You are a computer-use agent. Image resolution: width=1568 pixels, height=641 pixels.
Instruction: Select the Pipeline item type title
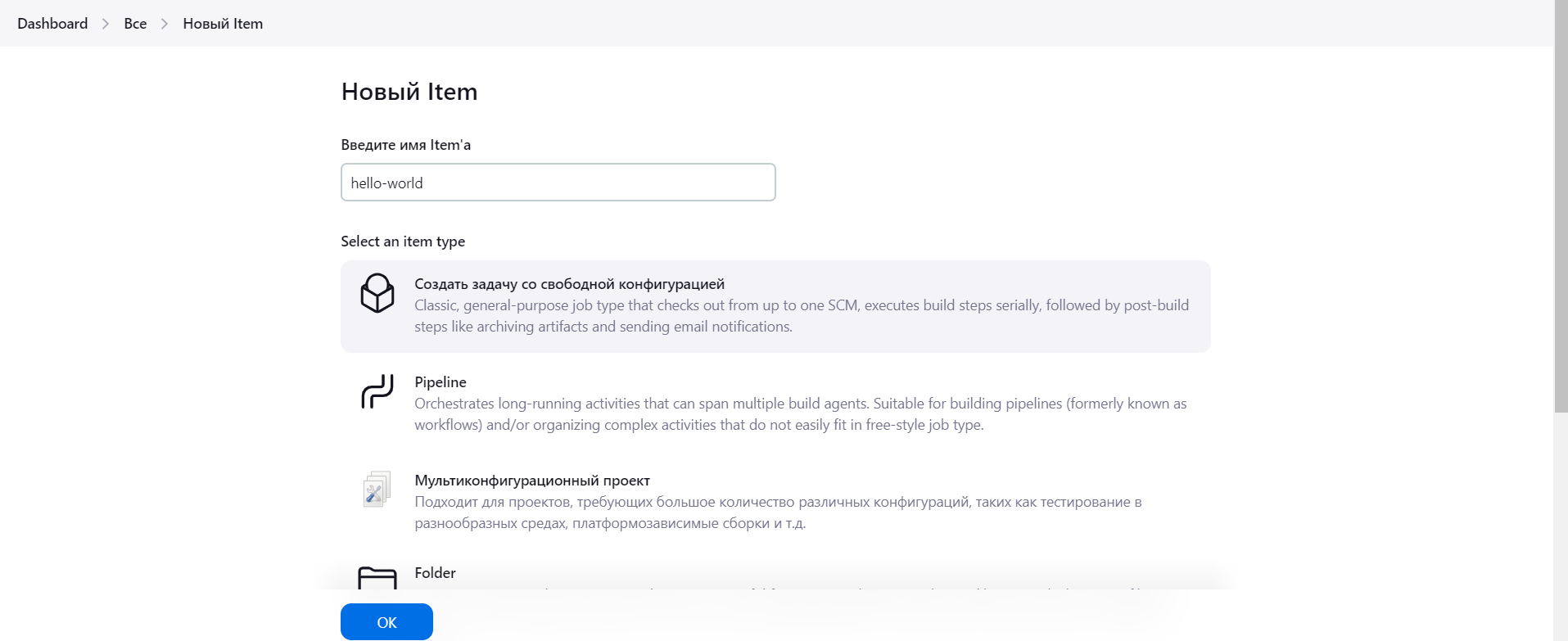[441, 382]
